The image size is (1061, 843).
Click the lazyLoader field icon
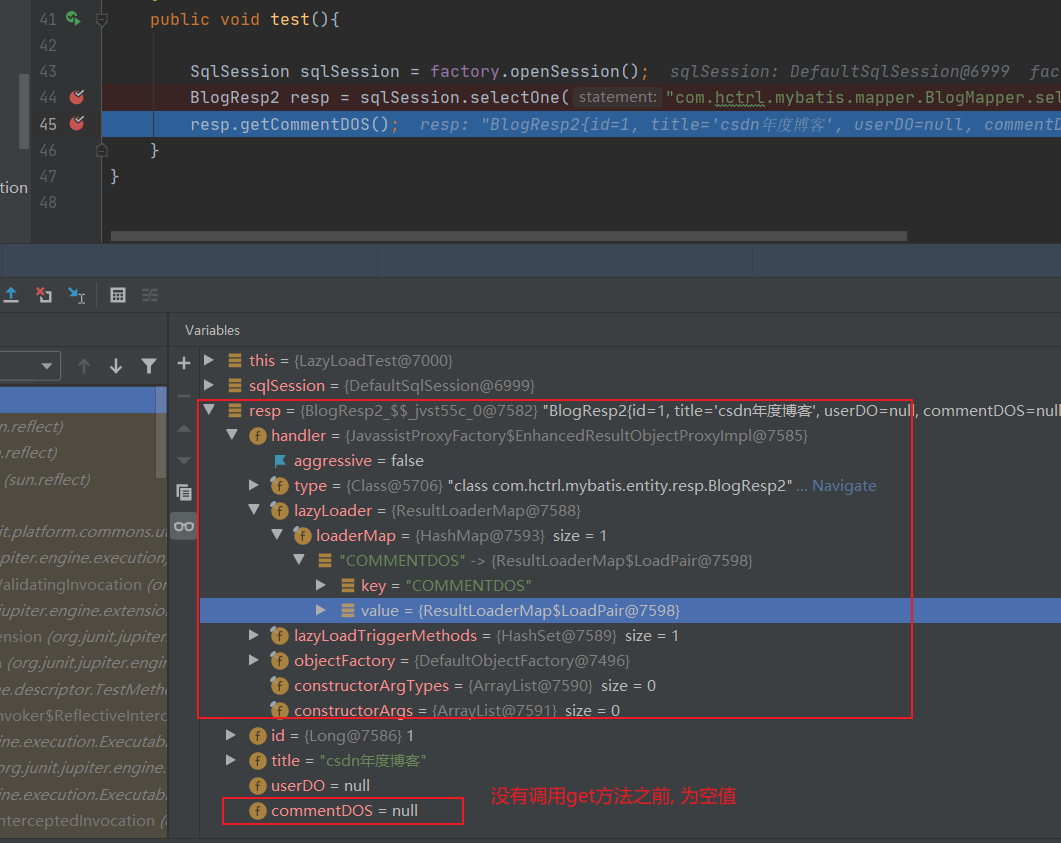point(279,511)
